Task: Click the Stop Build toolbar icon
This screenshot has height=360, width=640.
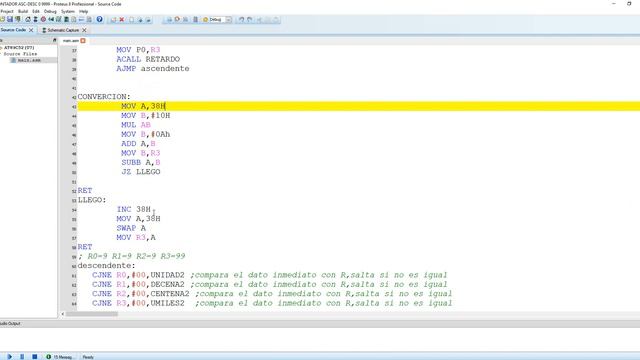Action: pos(185,19)
